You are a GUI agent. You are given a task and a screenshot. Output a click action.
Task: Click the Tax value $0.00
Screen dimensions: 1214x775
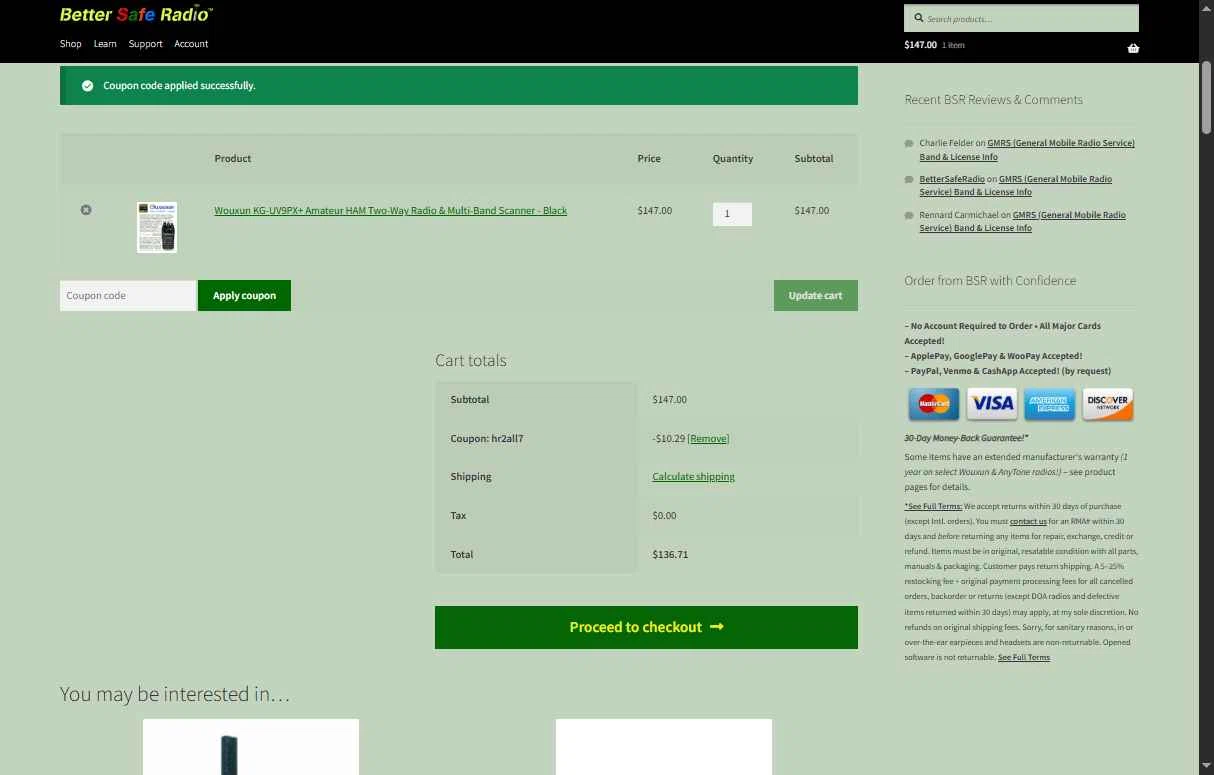(664, 516)
